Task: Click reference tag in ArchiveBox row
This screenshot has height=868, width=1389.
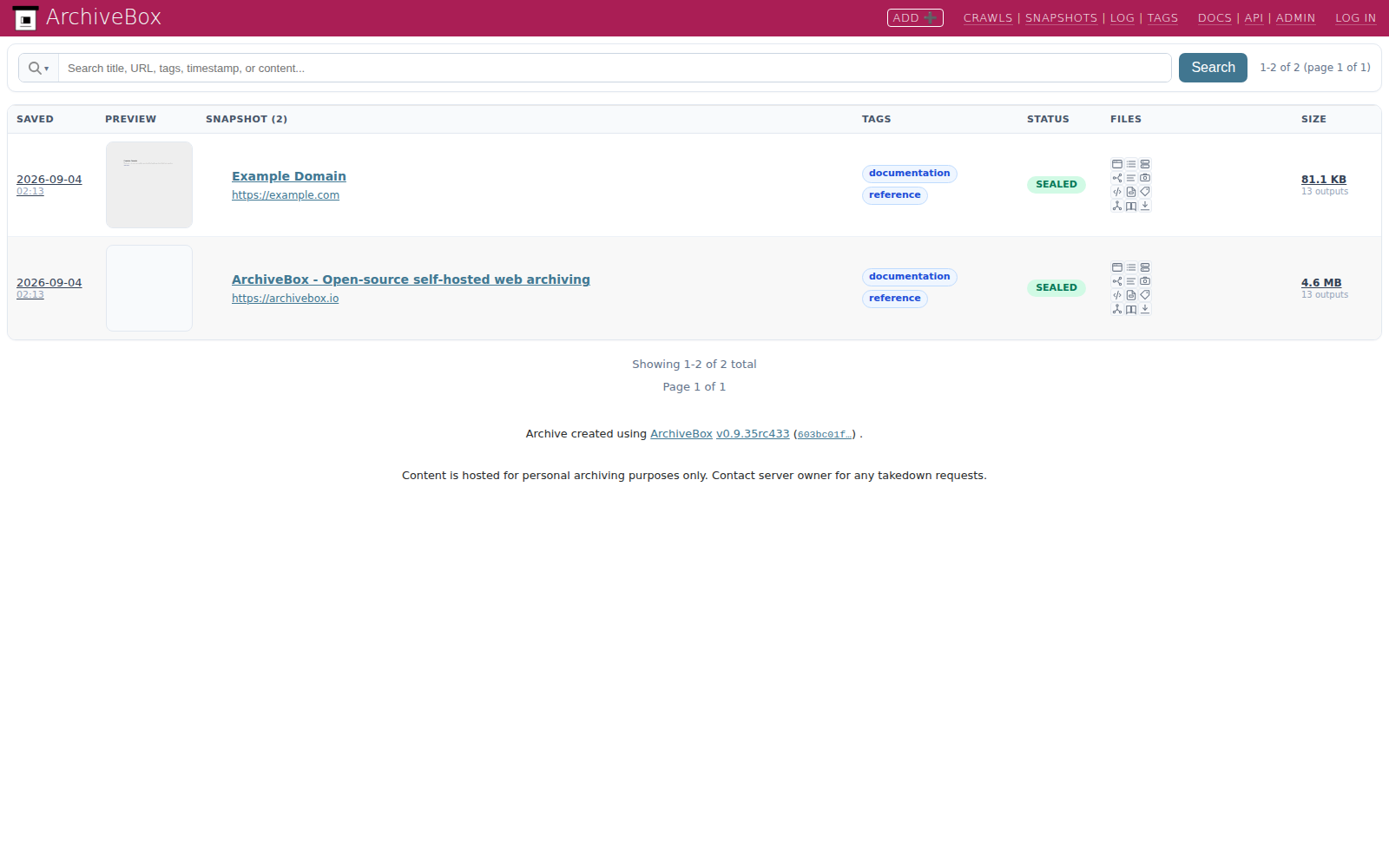Action: pos(895,299)
